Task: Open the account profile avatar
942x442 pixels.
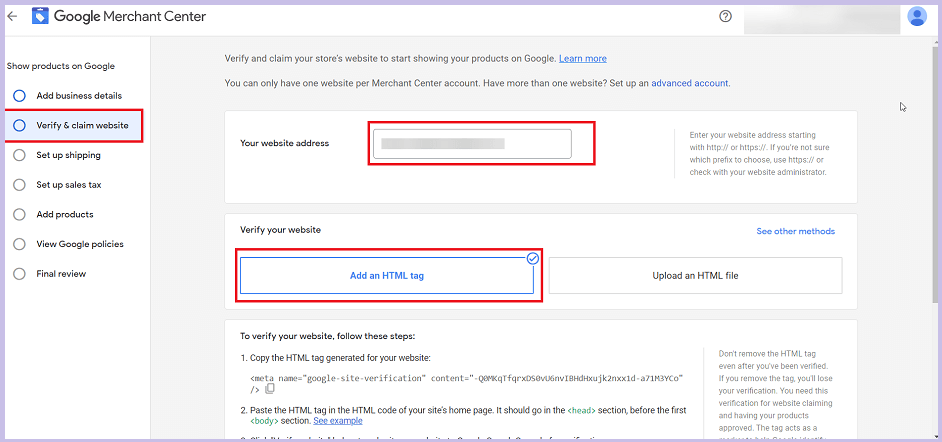Action: tap(917, 16)
